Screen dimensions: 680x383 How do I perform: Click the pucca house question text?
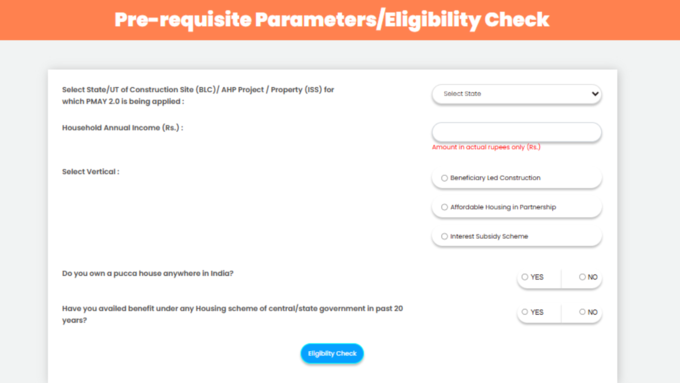click(148, 274)
